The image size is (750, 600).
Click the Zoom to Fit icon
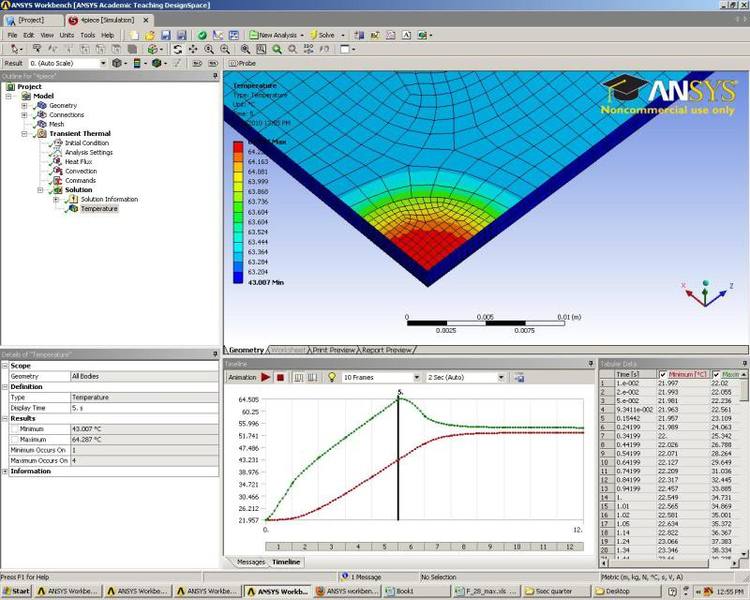245,49
